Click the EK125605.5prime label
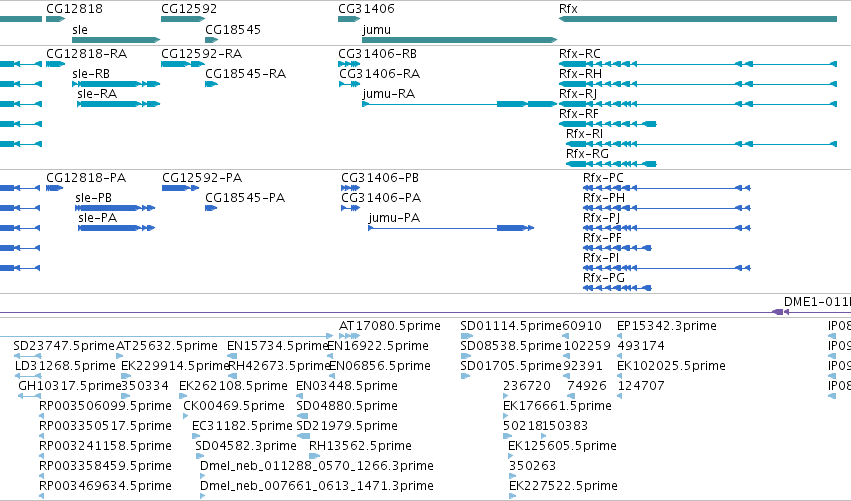The width and height of the screenshot is (851, 501). pos(562,446)
